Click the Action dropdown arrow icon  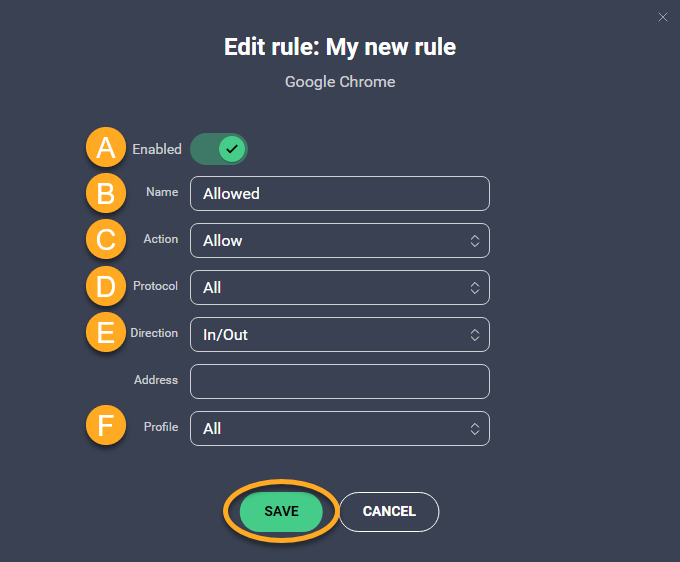[x=475, y=240]
